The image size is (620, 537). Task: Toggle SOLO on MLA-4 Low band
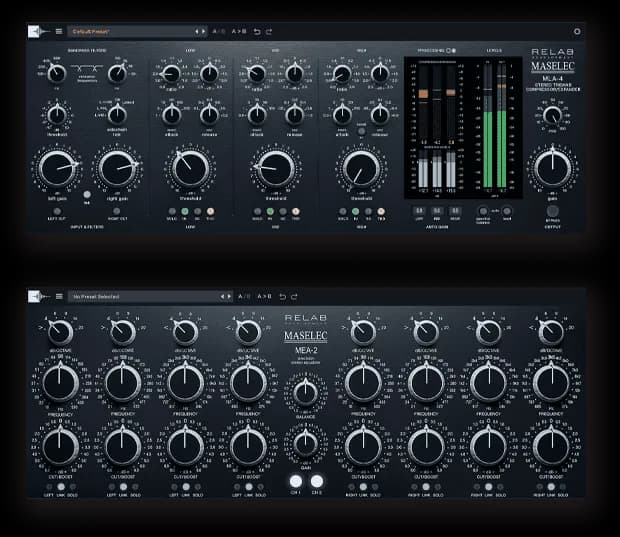coord(172,212)
